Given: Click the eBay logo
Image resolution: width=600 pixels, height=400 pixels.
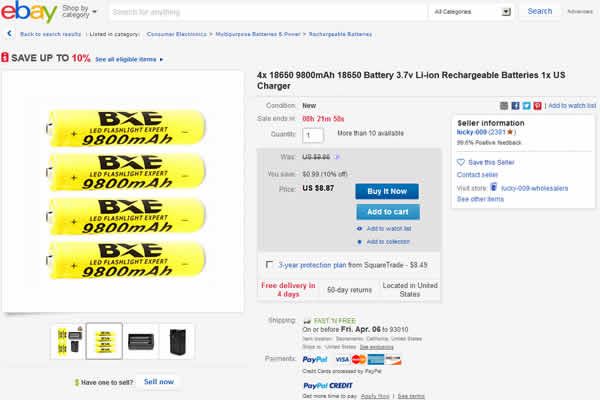Looking at the screenshot, I should [x=29, y=11].
